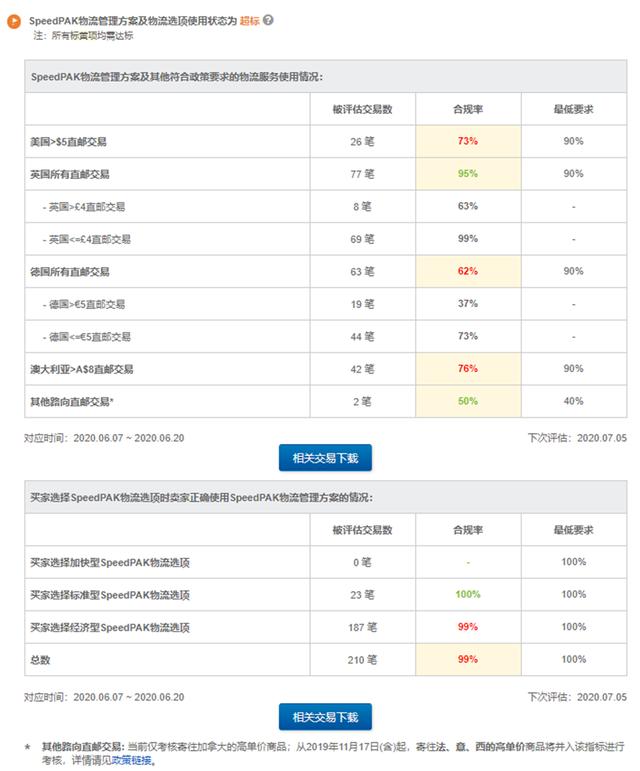640x771 pixels.
Task: Open the 政策链接 policy link in footnote
Action: (x=132, y=760)
